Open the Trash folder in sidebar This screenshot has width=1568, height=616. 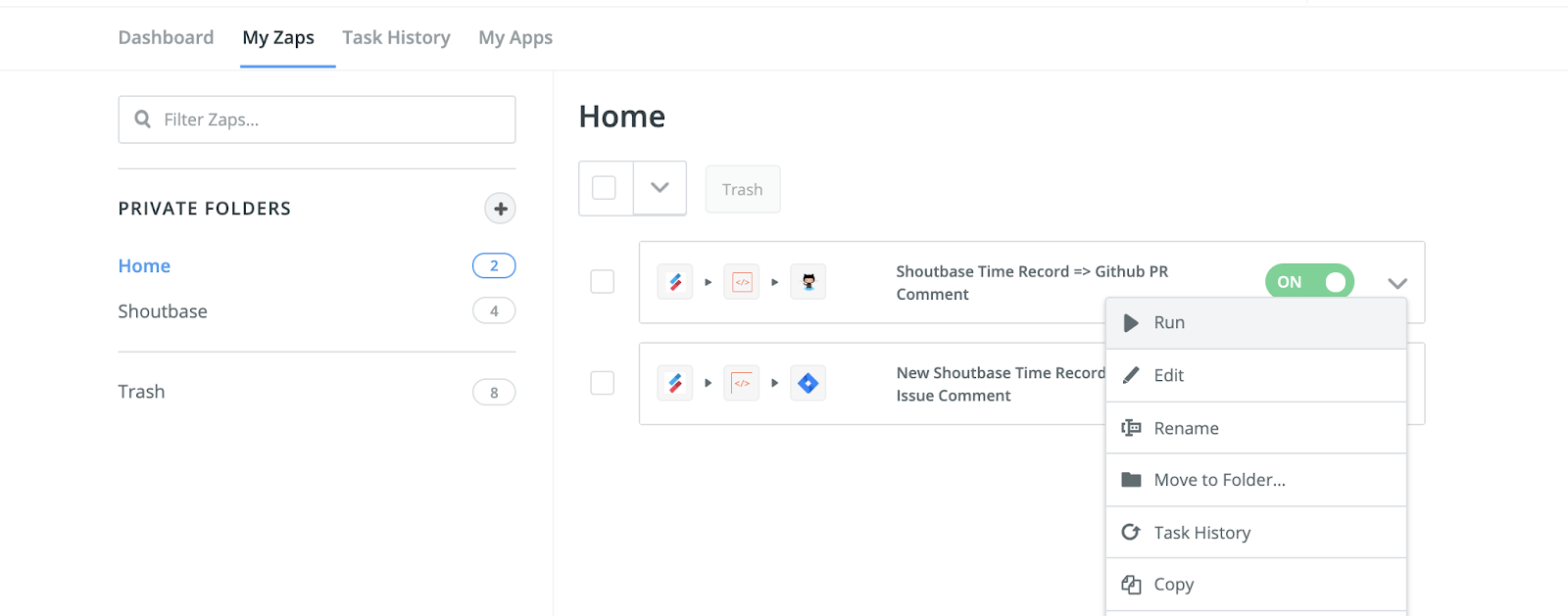click(x=141, y=392)
